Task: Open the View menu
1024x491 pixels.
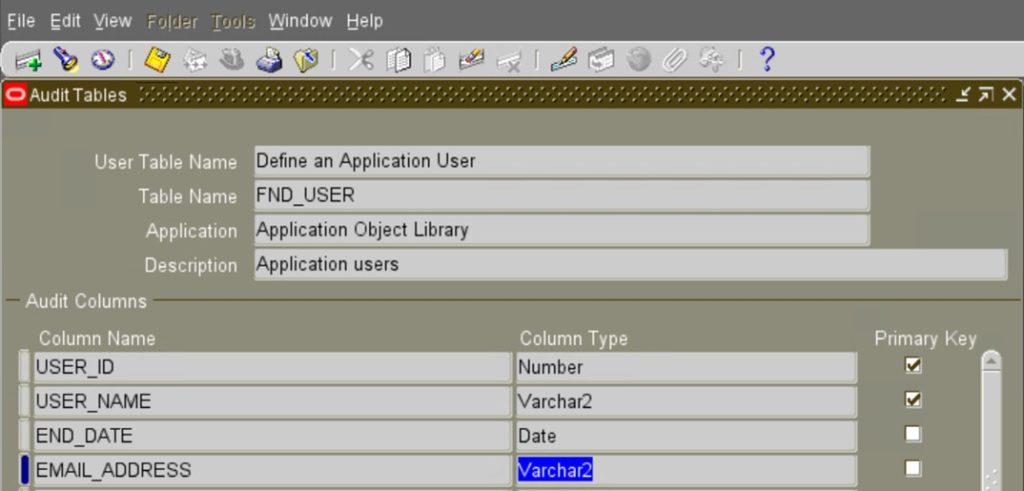Action: point(113,20)
